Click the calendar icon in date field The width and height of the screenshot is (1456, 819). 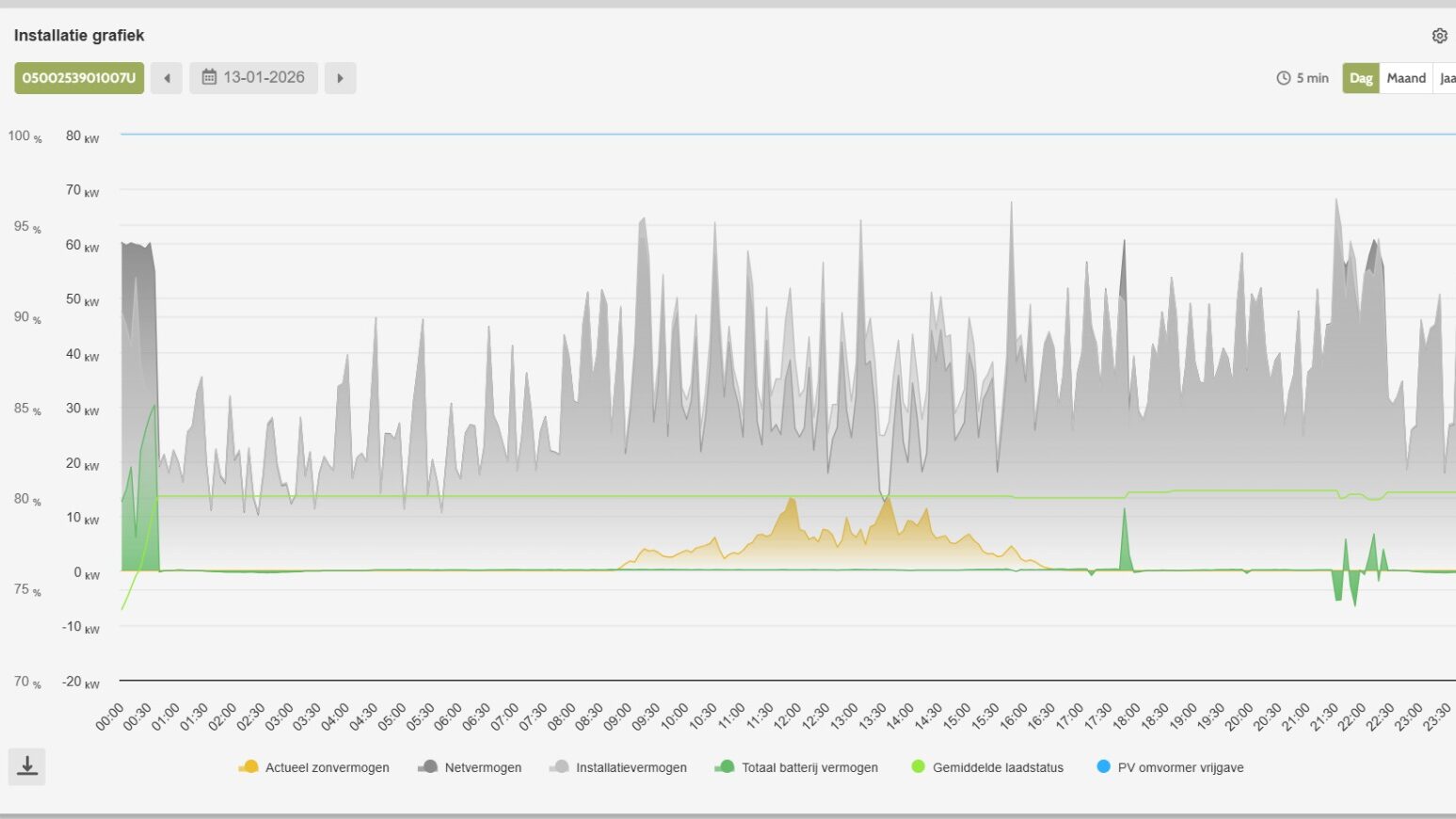[x=209, y=77]
